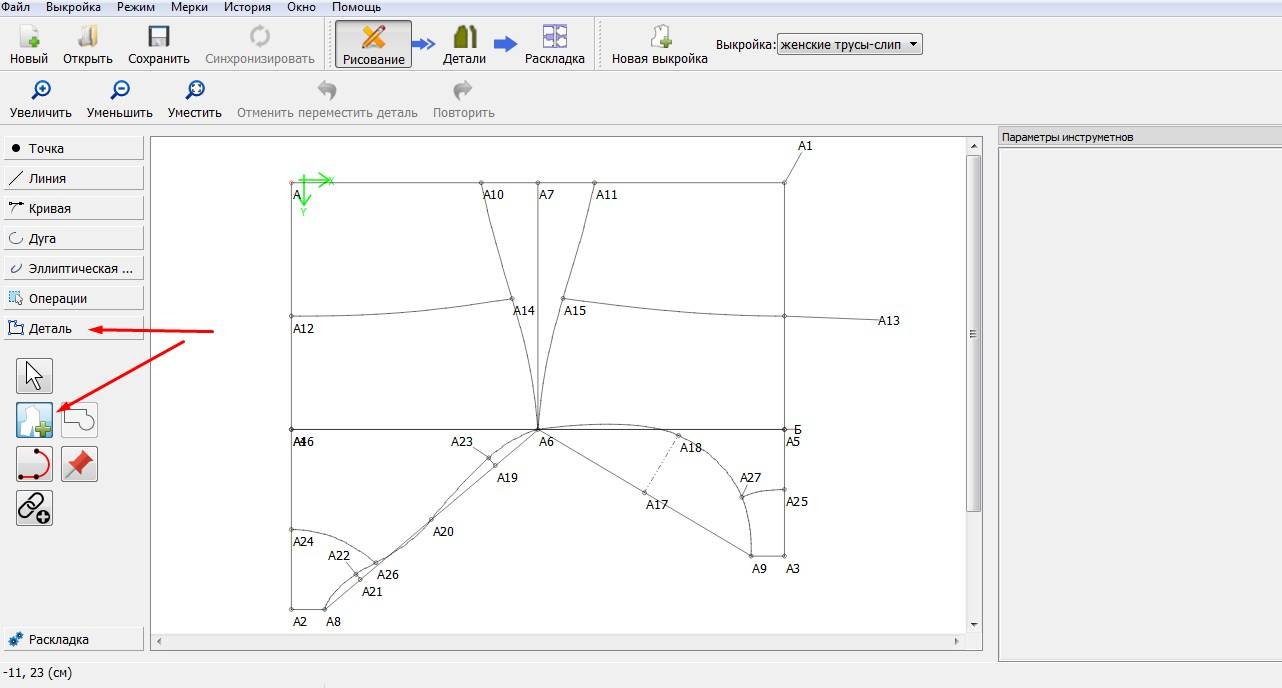Open the Файл menu
The width and height of the screenshot is (1282, 688).
[15, 7]
